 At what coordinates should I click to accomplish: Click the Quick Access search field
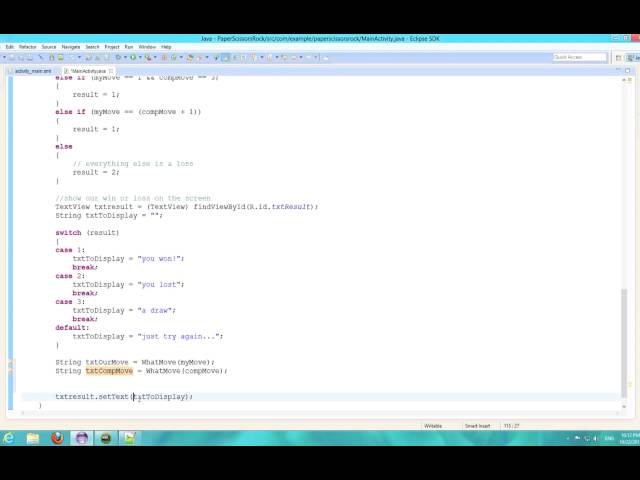[x=580, y=58]
